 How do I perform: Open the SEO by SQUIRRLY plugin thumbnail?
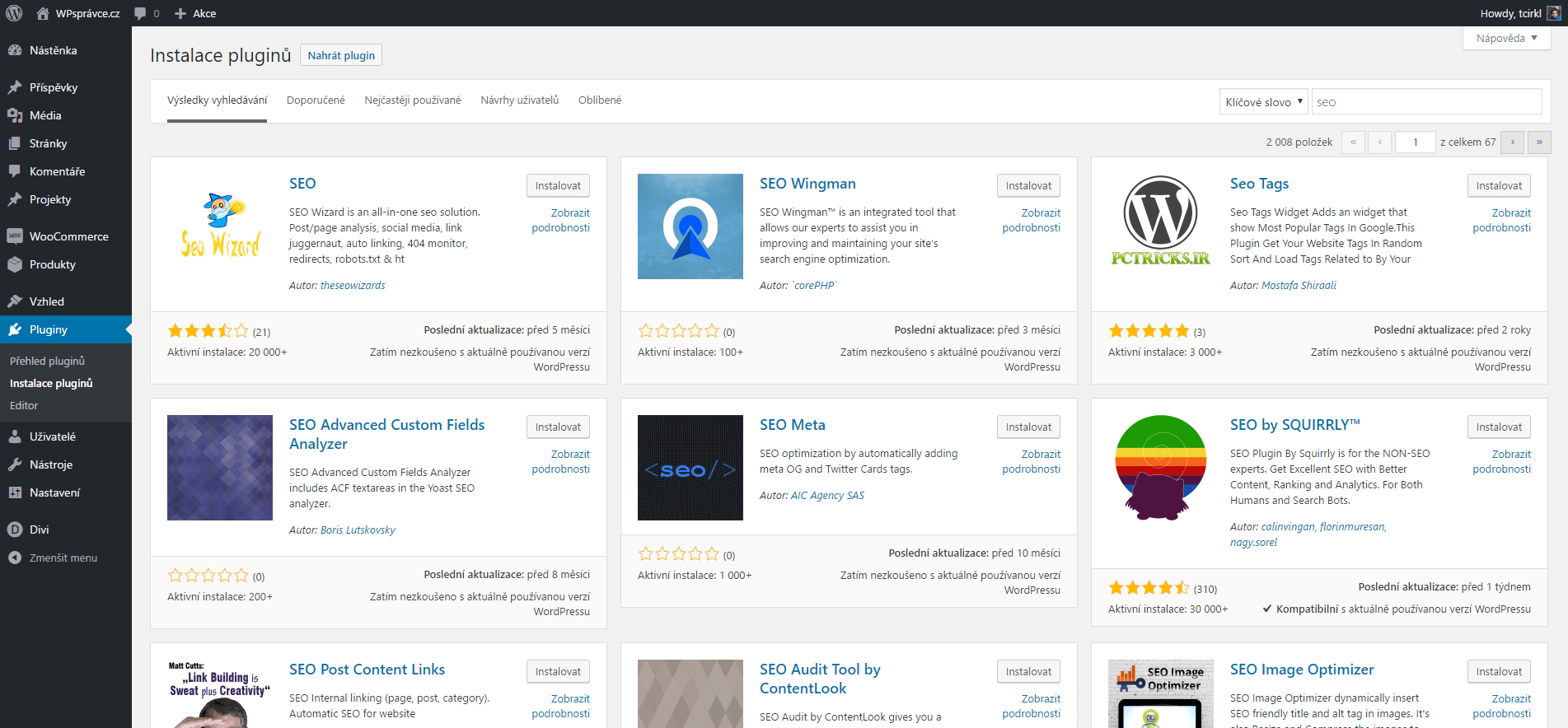click(1161, 468)
